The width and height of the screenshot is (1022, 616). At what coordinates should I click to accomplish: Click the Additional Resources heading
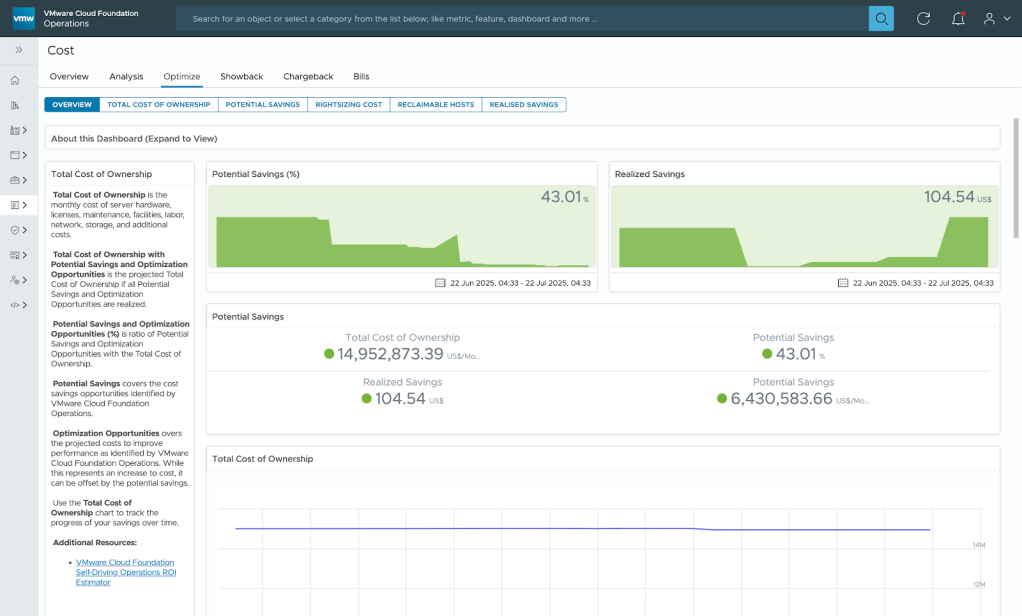click(x=95, y=542)
